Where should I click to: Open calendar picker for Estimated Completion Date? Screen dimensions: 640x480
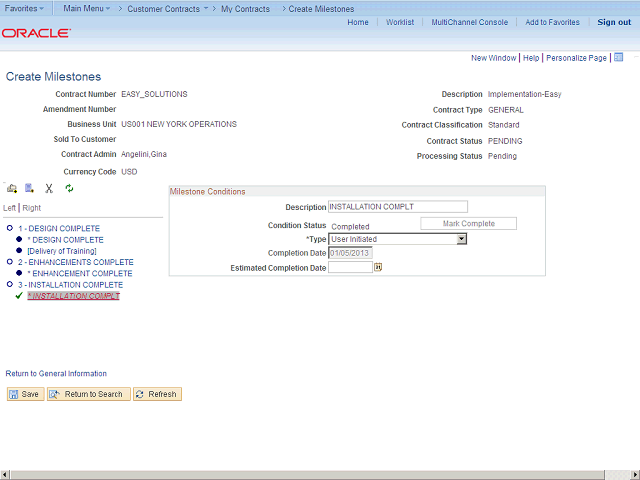tap(378, 267)
